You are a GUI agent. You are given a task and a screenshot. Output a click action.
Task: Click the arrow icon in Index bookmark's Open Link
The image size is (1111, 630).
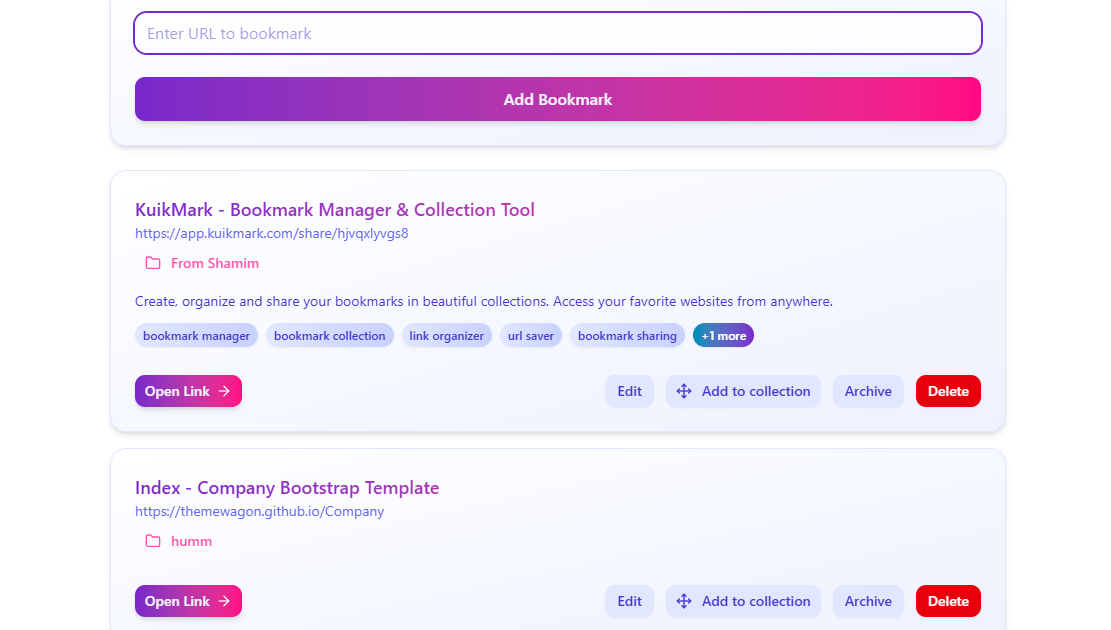[224, 601]
